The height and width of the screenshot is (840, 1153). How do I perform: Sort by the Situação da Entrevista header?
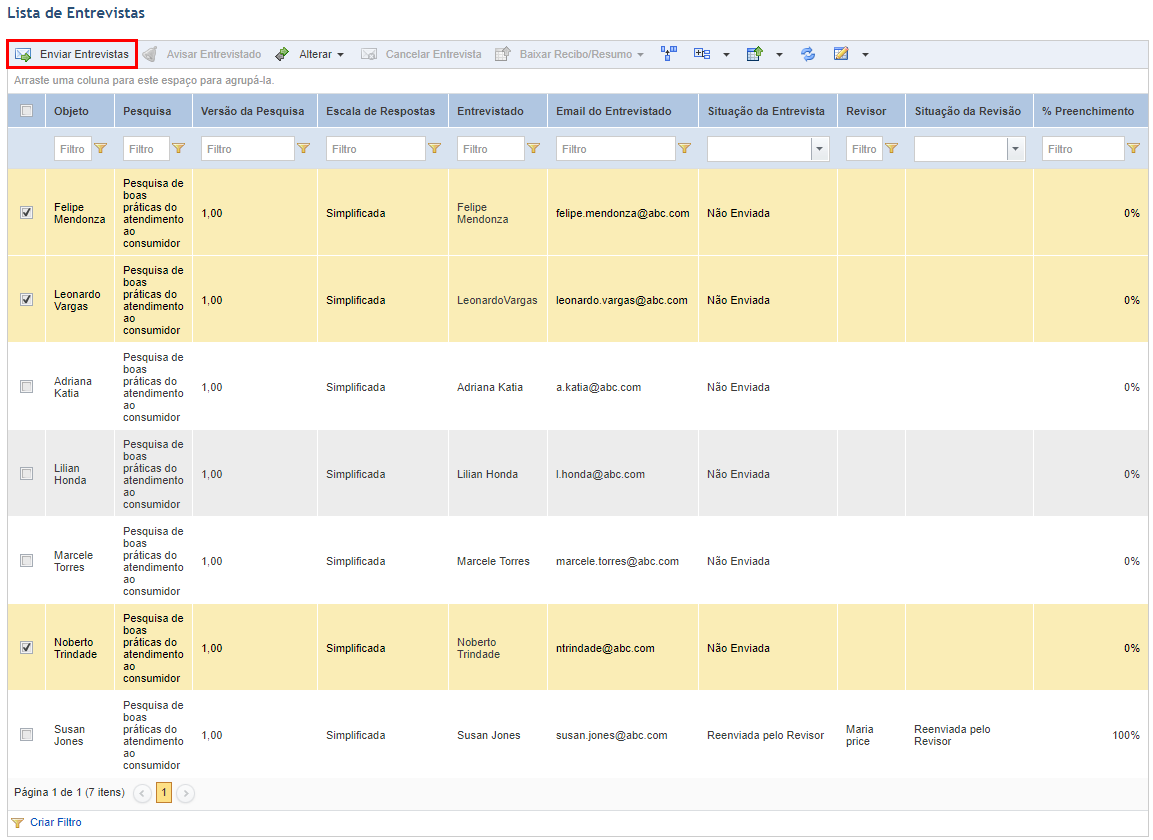766,111
